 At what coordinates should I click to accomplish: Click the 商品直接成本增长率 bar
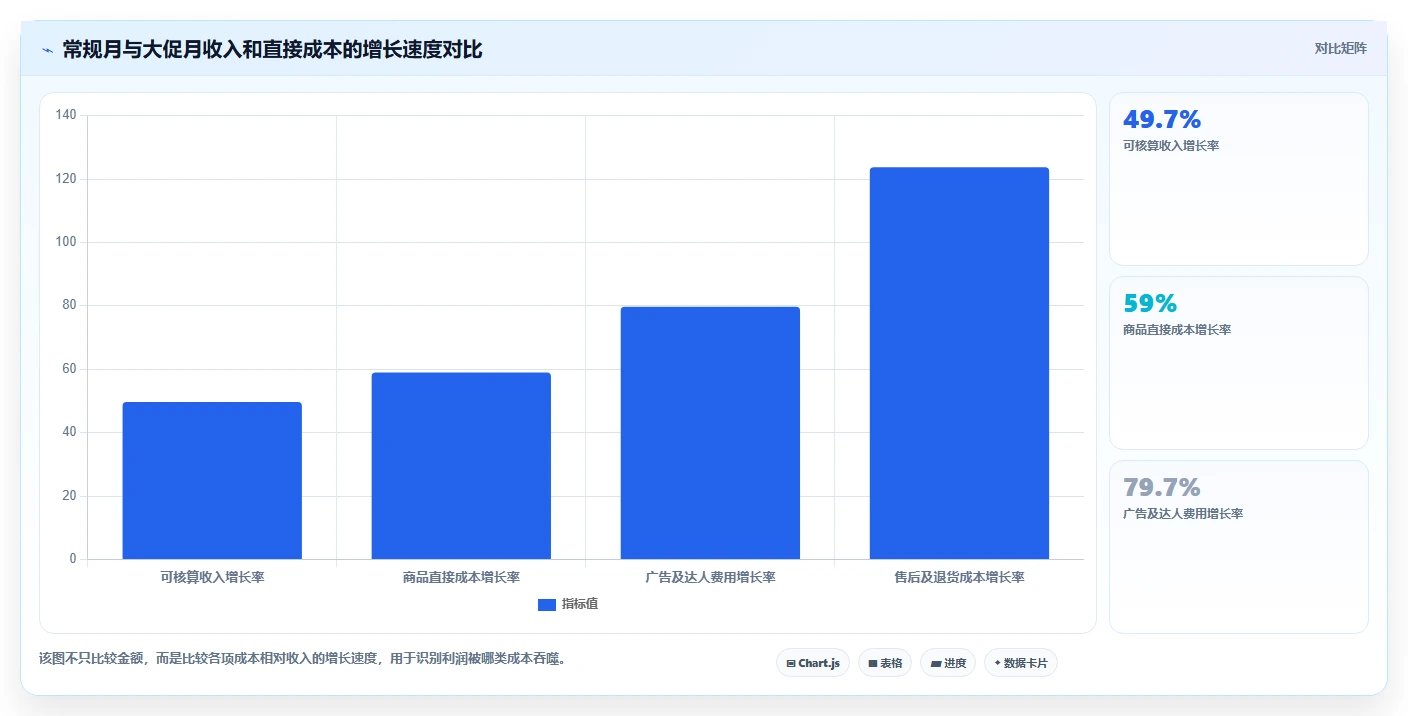(x=461, y=466)
